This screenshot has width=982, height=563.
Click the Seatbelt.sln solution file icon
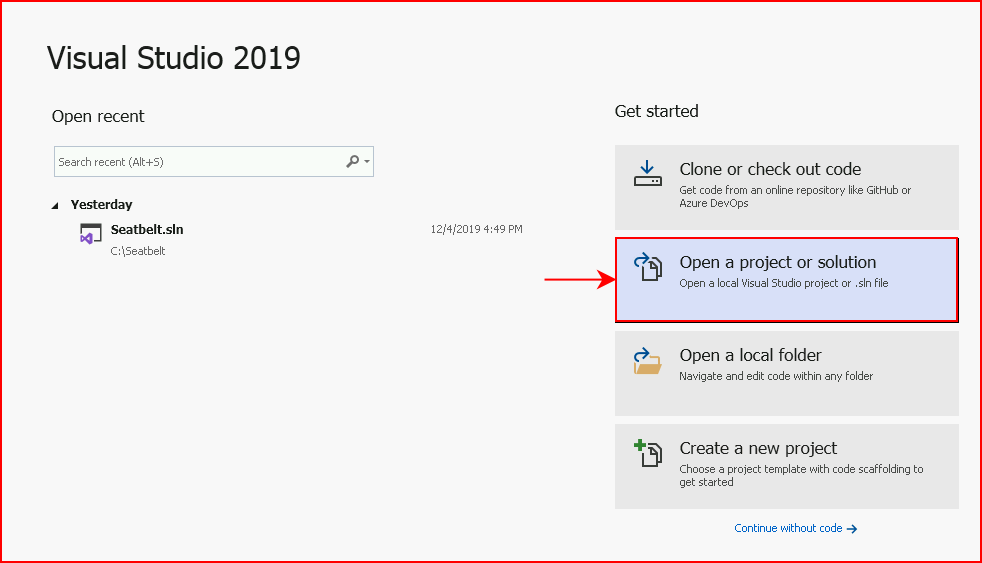(90, 234)
